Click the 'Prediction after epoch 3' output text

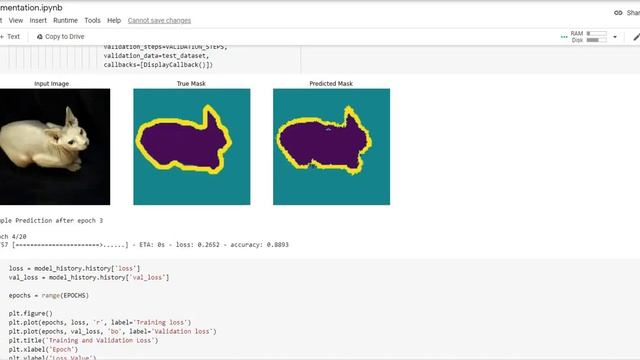[x=51, y=220]
